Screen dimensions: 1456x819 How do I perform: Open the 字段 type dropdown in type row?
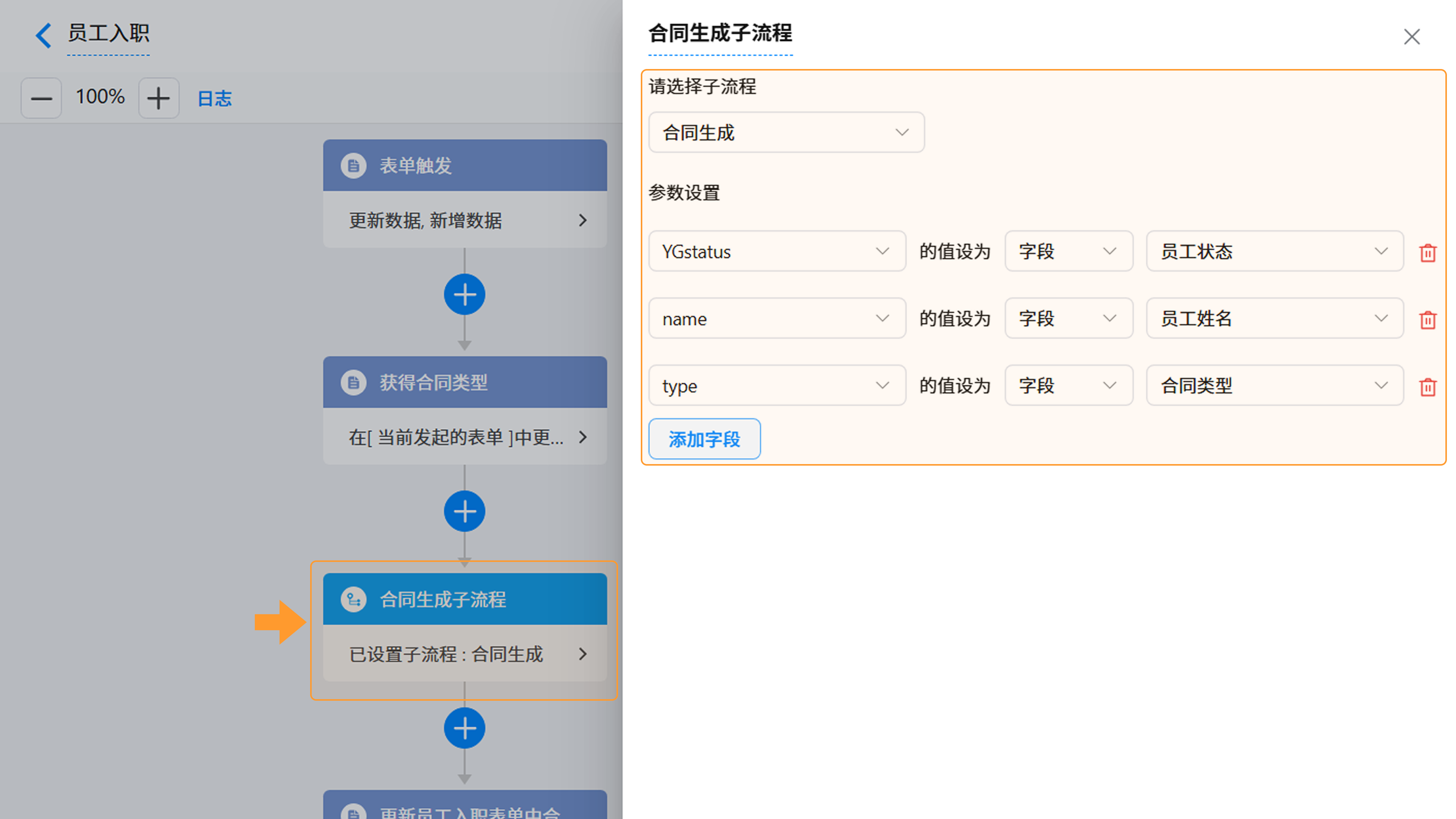pos(1068,386)
